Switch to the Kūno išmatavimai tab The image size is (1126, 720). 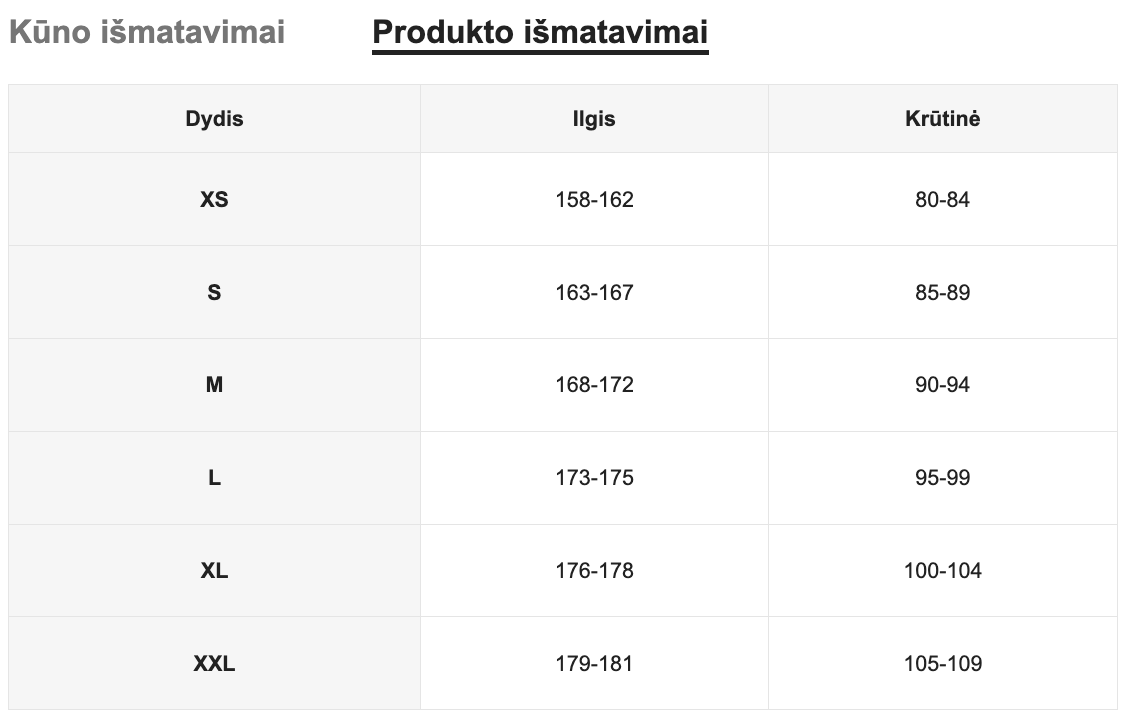click(x=147, y=32)
